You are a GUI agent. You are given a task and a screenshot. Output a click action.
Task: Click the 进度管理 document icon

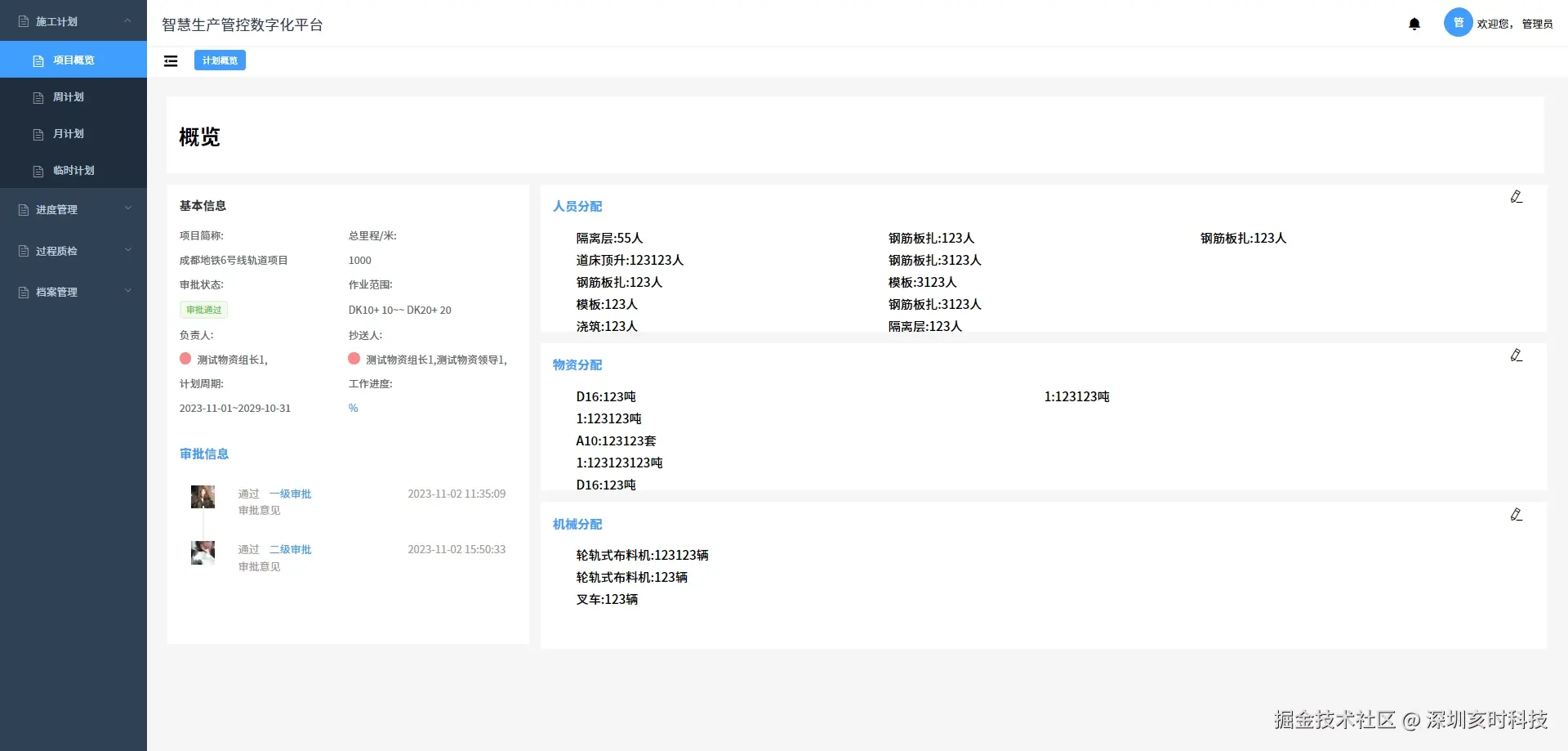click(24, 210)
